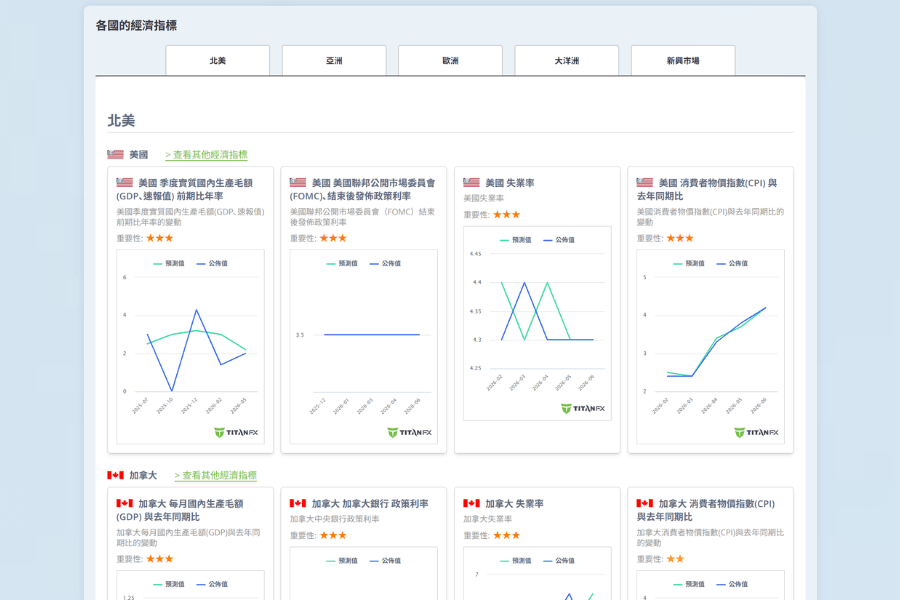
Task: Select the 歐洲 tab
Action: 451,60
